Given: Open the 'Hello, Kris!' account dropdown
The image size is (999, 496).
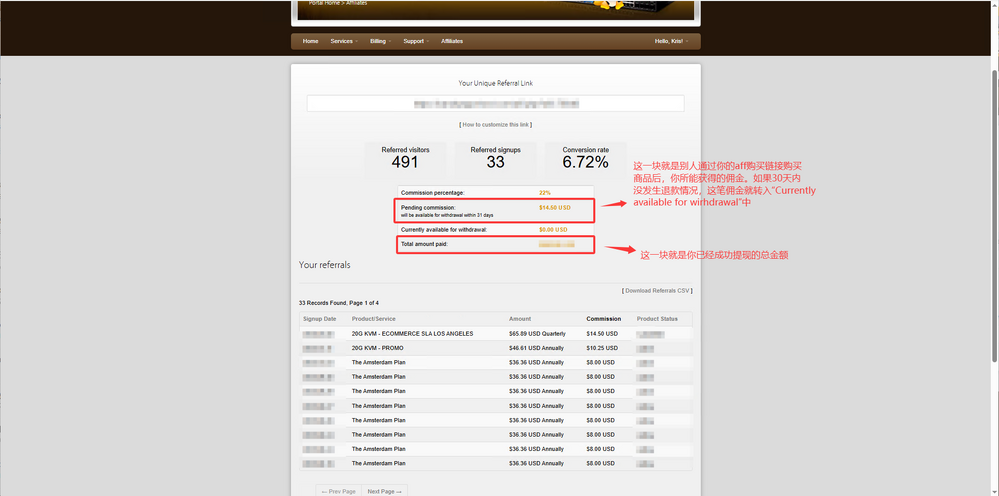Looking at the screenshot, I should [x=671, y=41].
